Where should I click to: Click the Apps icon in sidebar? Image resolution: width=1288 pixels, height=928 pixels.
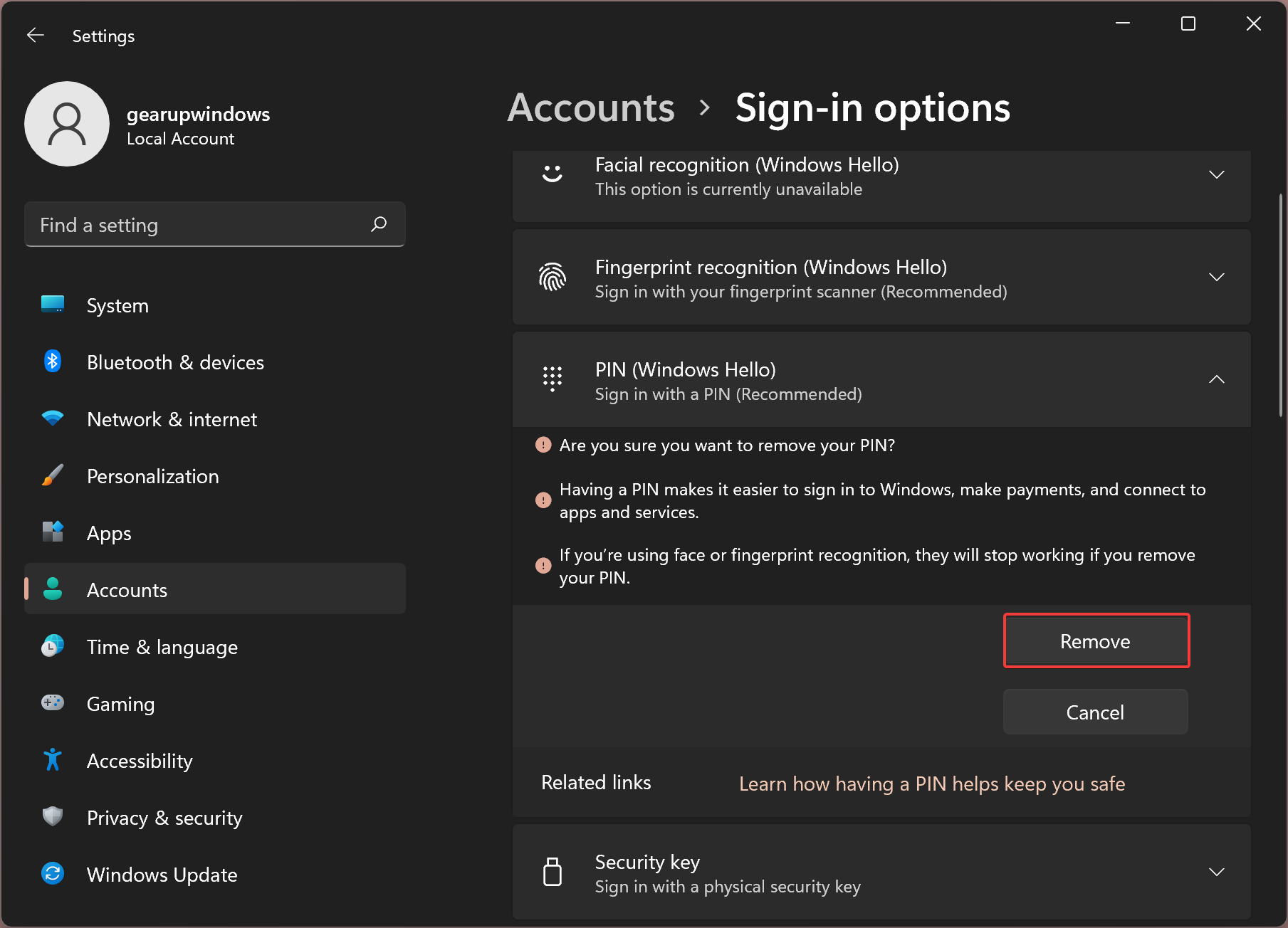[53, 532]
